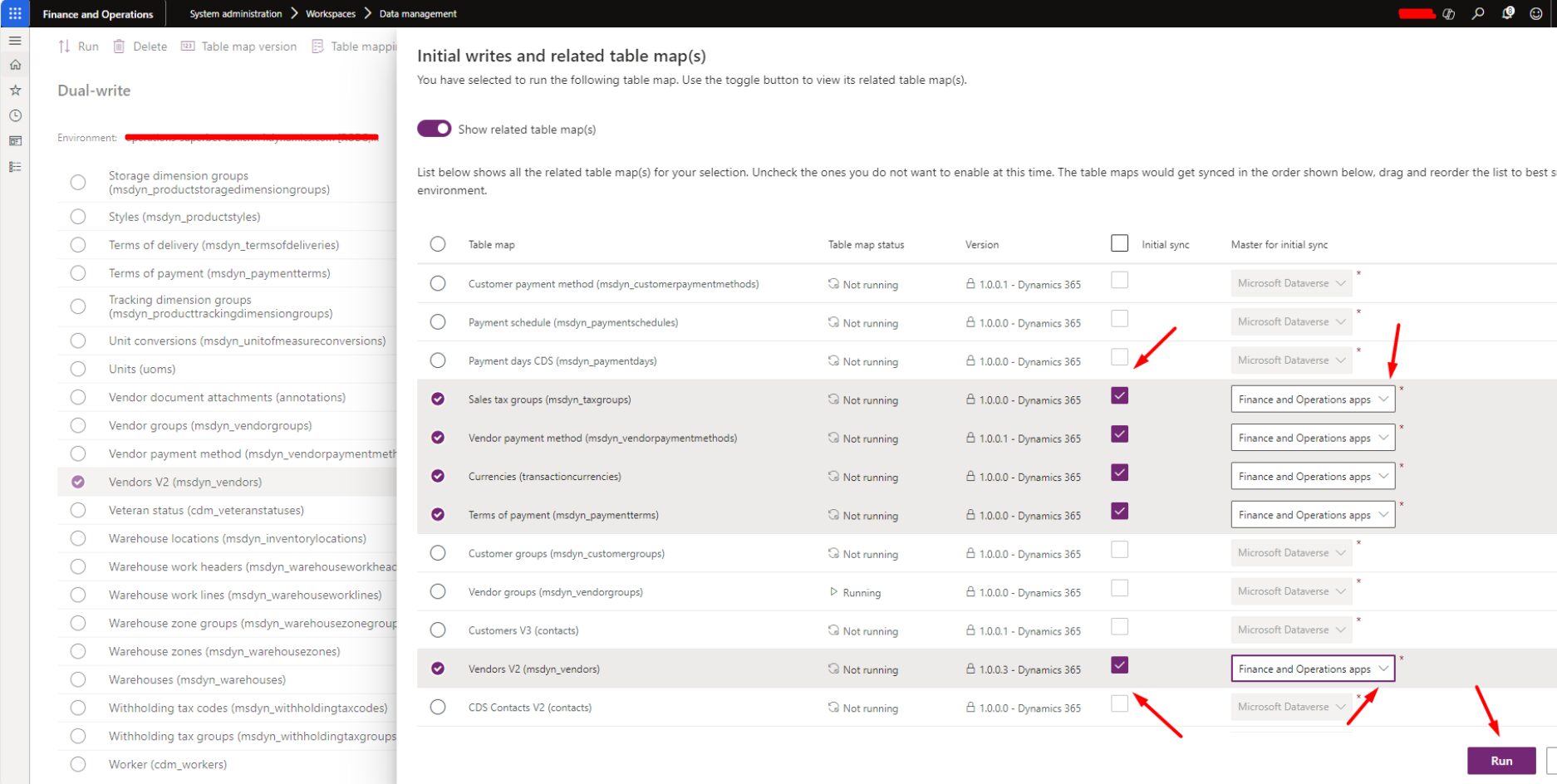
Task: Click Not running icon for CDS Contacts V2
Action: coord(833,708)
